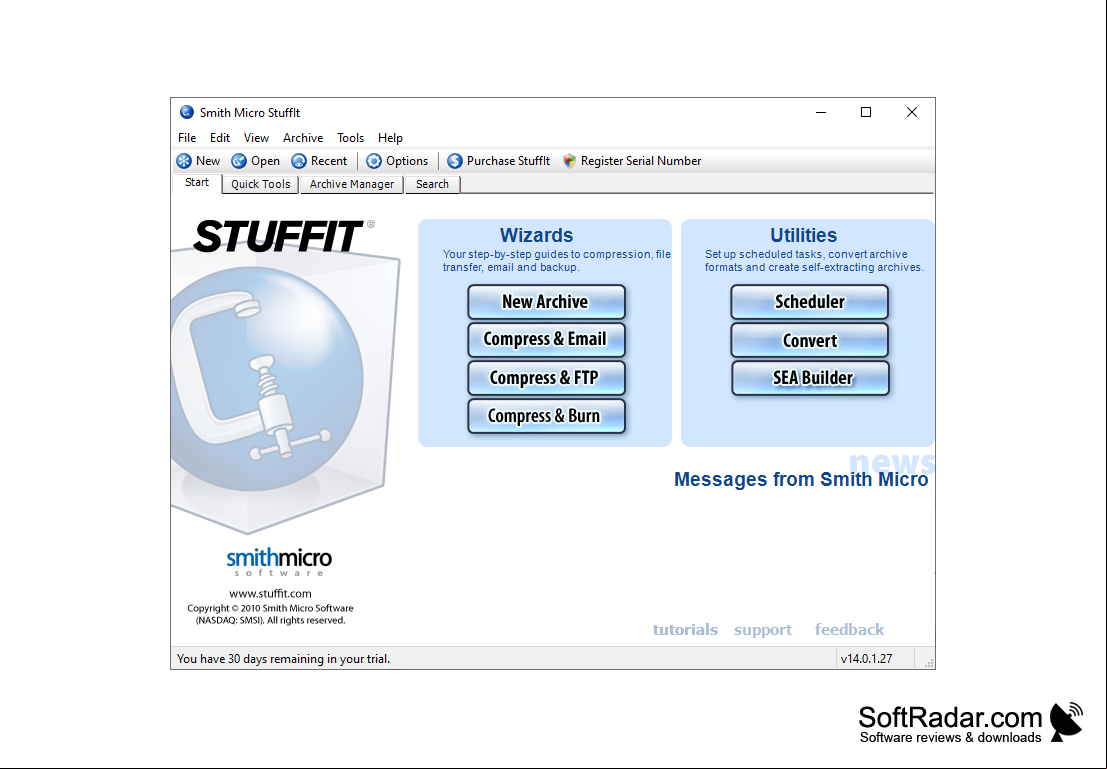This screenshot has width=1107, height=769.
Task: Open the SEA Builder utility
Action: (x=810, y=378)
